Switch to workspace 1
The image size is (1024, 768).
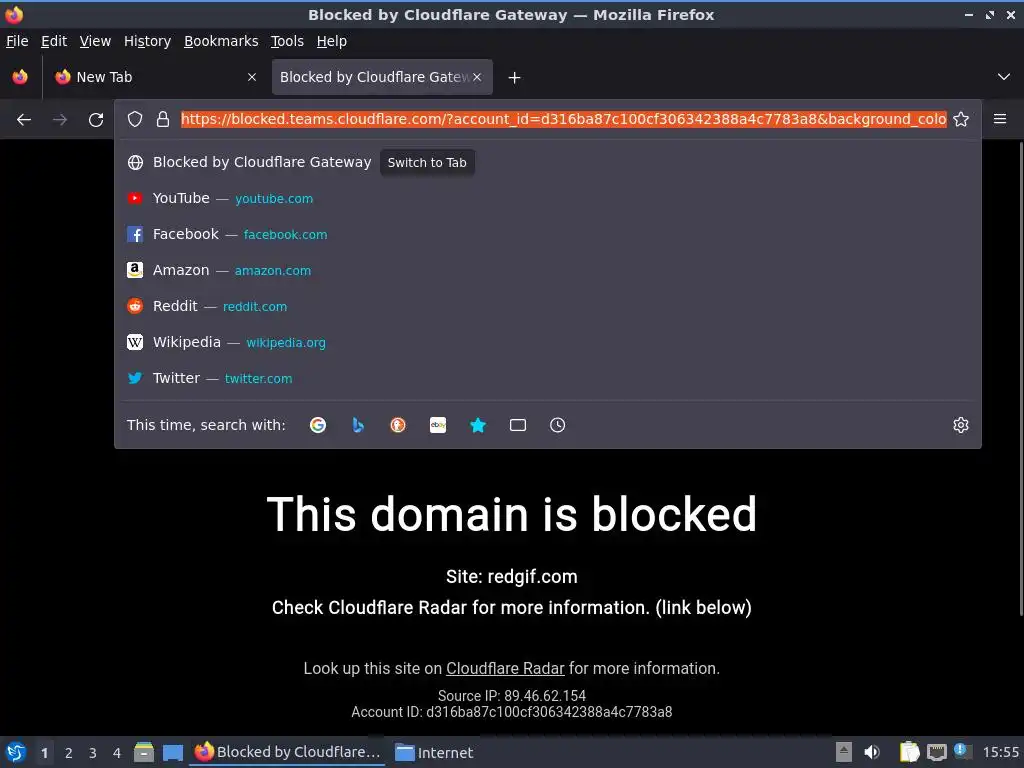pos(44,753)
